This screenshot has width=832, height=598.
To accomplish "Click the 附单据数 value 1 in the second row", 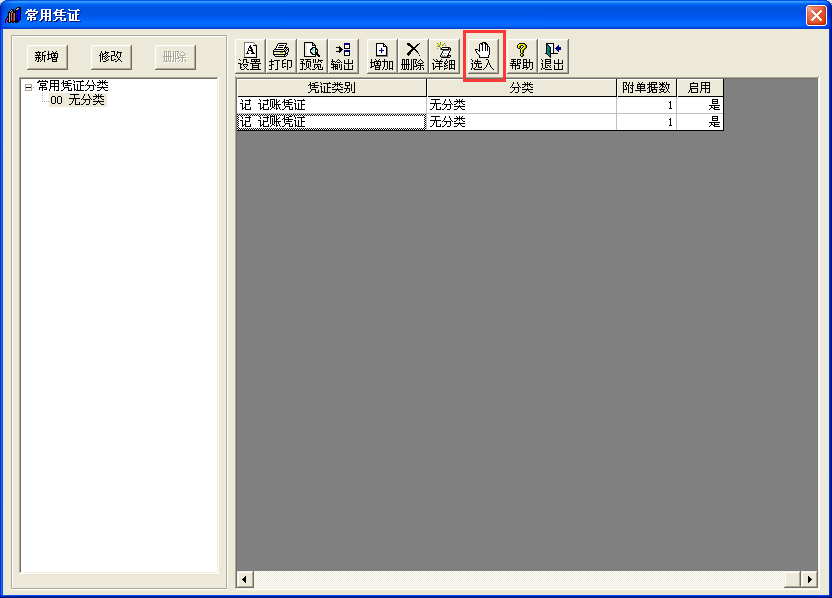I will pyautogui.click(x=646, y=122).
